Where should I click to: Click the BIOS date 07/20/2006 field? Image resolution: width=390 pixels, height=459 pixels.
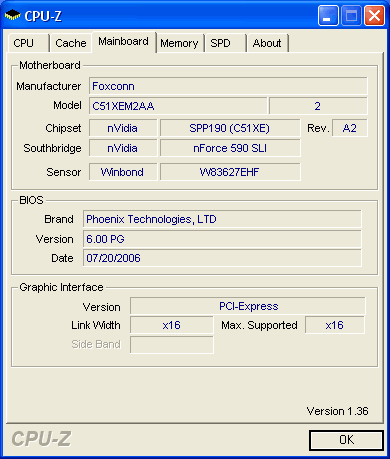tap(222, 258)
